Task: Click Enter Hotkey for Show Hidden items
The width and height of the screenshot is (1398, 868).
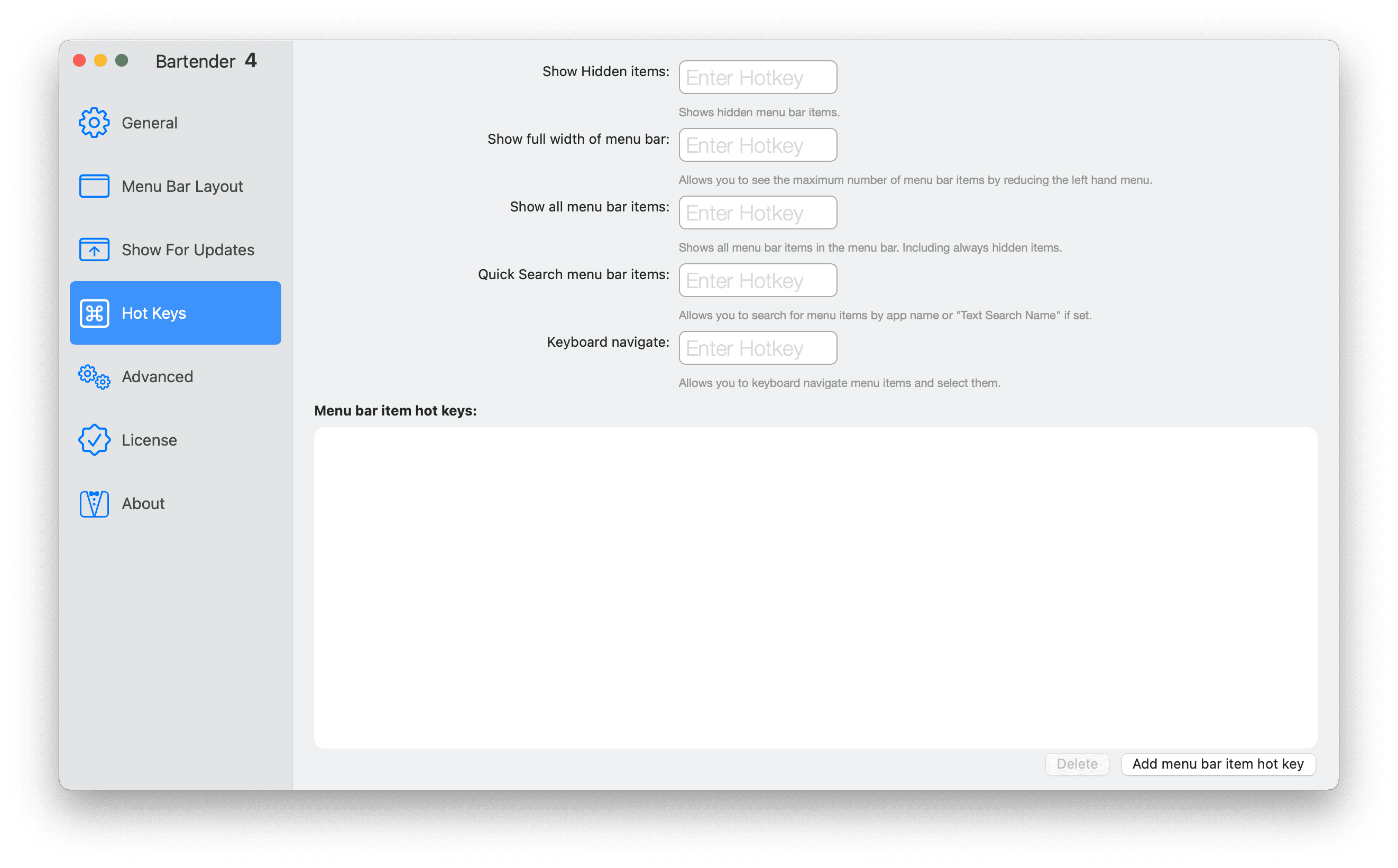Action: pyautogui.click(x=757, y=76)
